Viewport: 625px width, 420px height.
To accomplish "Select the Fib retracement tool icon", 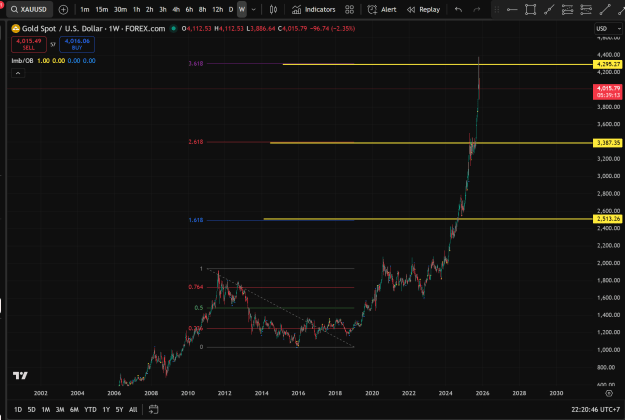I will pyautogui.click(x=567, y=10).
